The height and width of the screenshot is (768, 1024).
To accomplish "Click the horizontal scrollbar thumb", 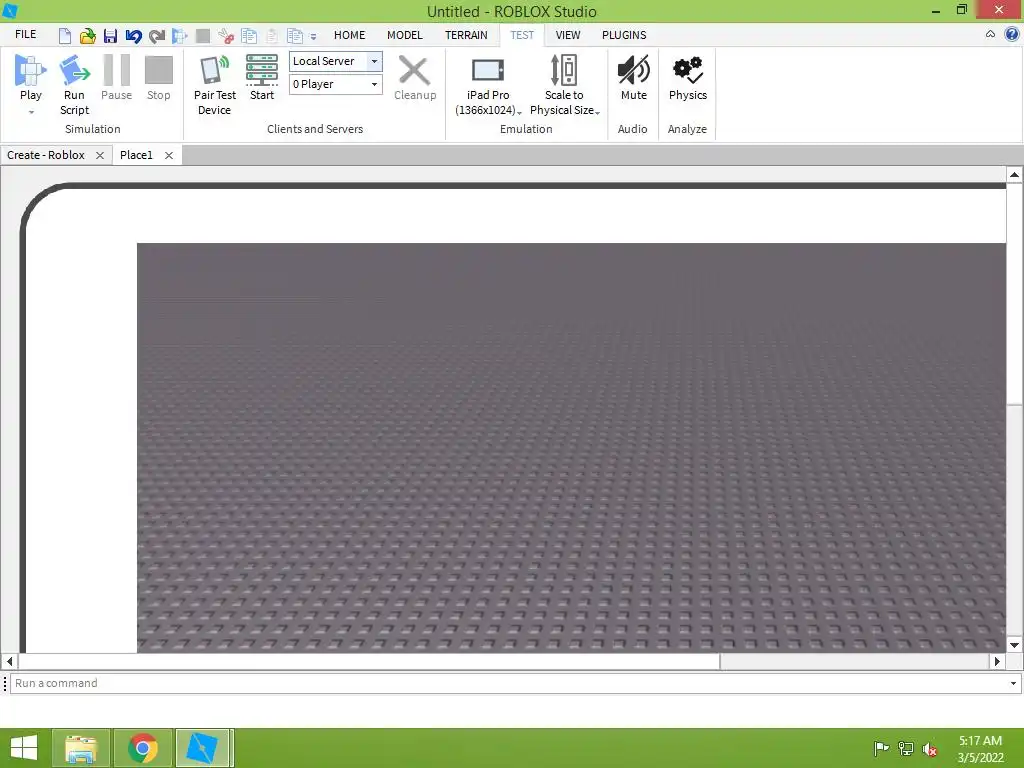I will pos(369,662).
